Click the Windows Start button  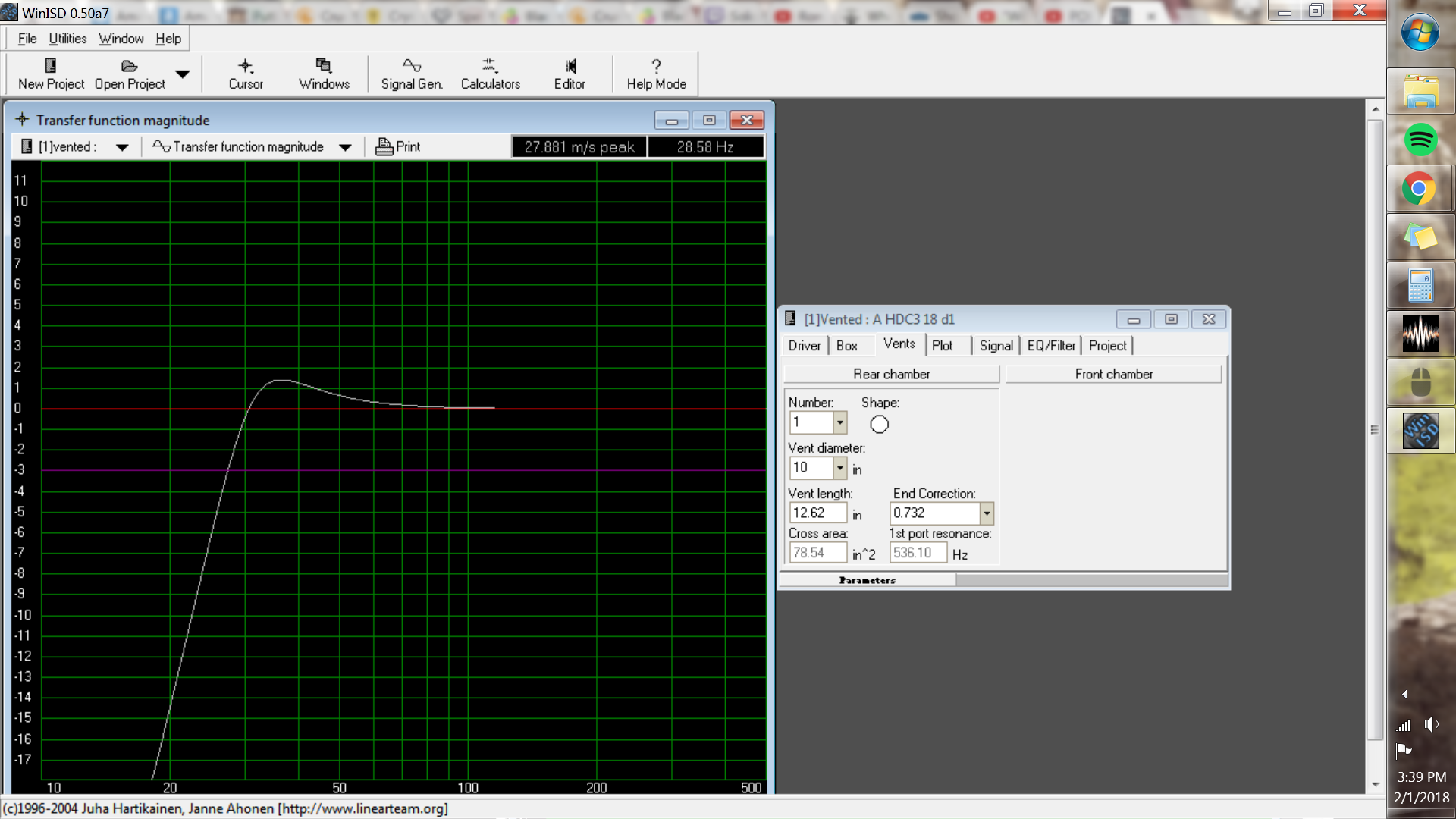pos(1420,33)
